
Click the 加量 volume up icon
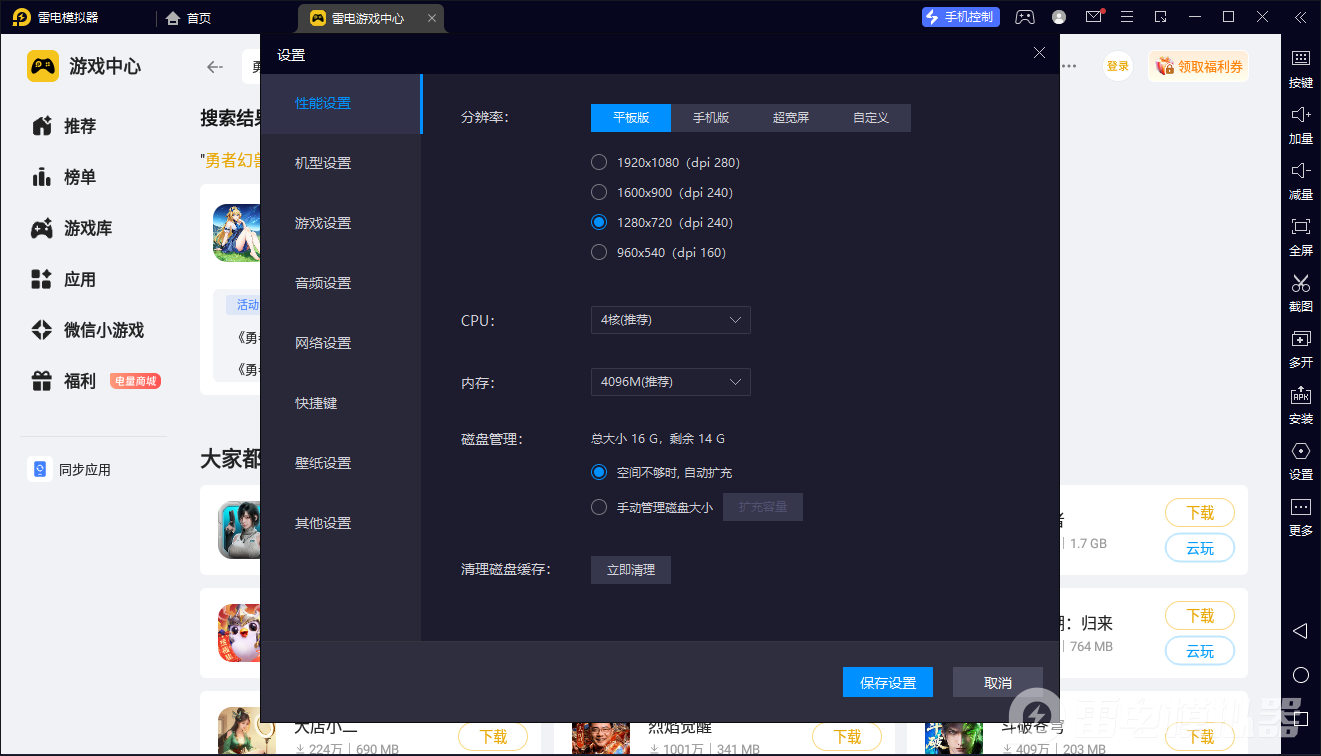click(x=1300, y=125)
